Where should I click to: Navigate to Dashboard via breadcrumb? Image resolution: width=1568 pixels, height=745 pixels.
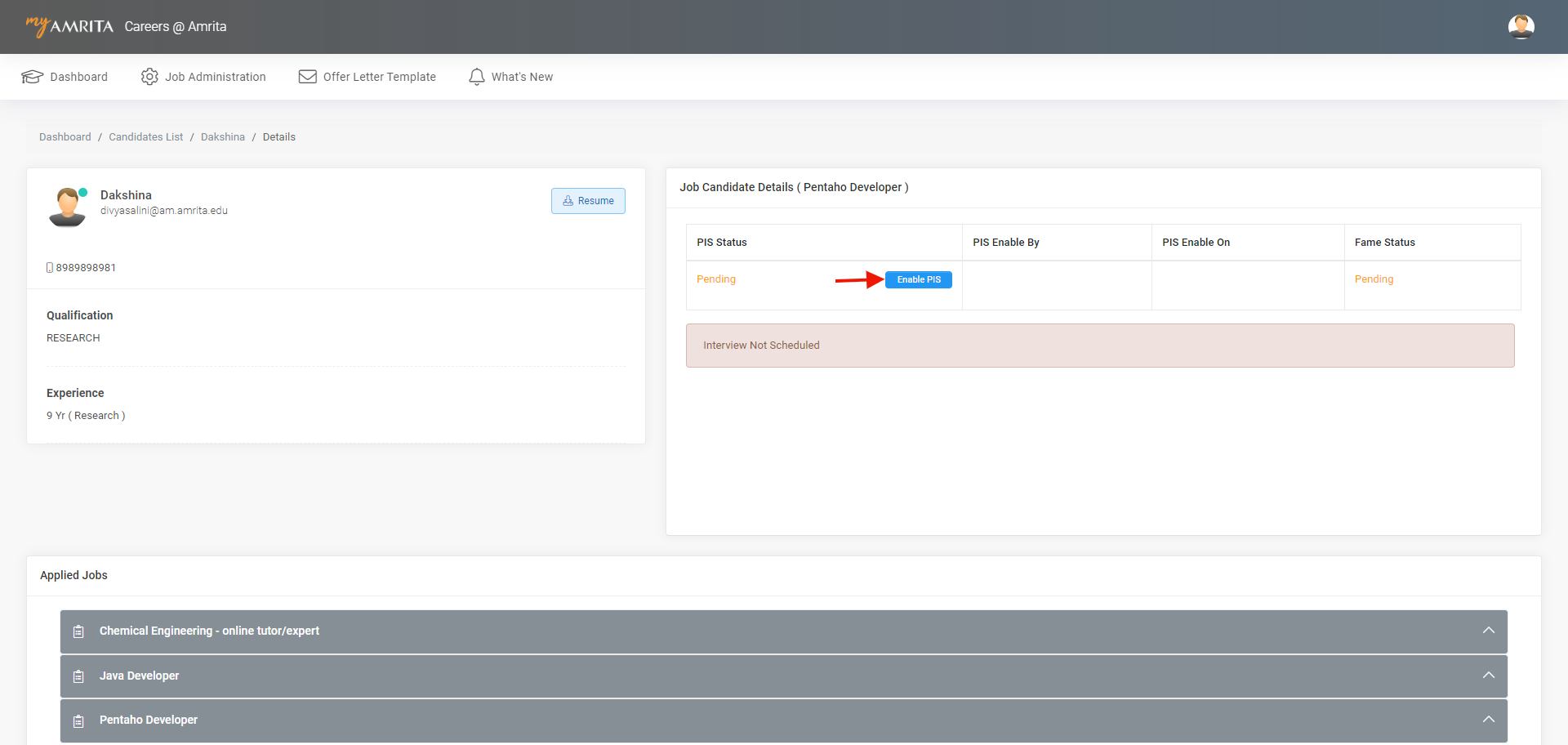[65, 137]
